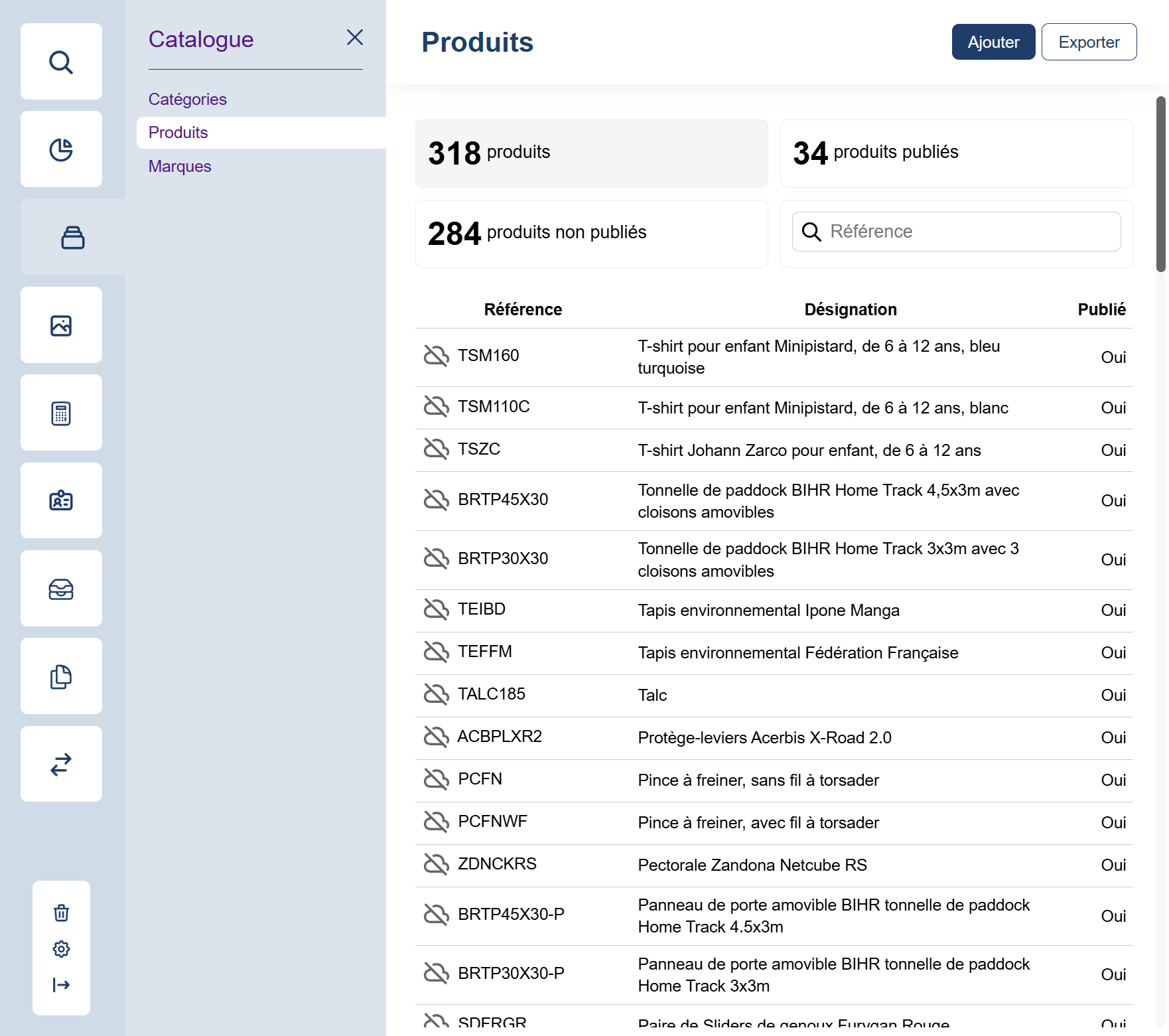Open the search icon in sidebar
This screenshot has width=1169, height=1036.
(x=61, y=62)
